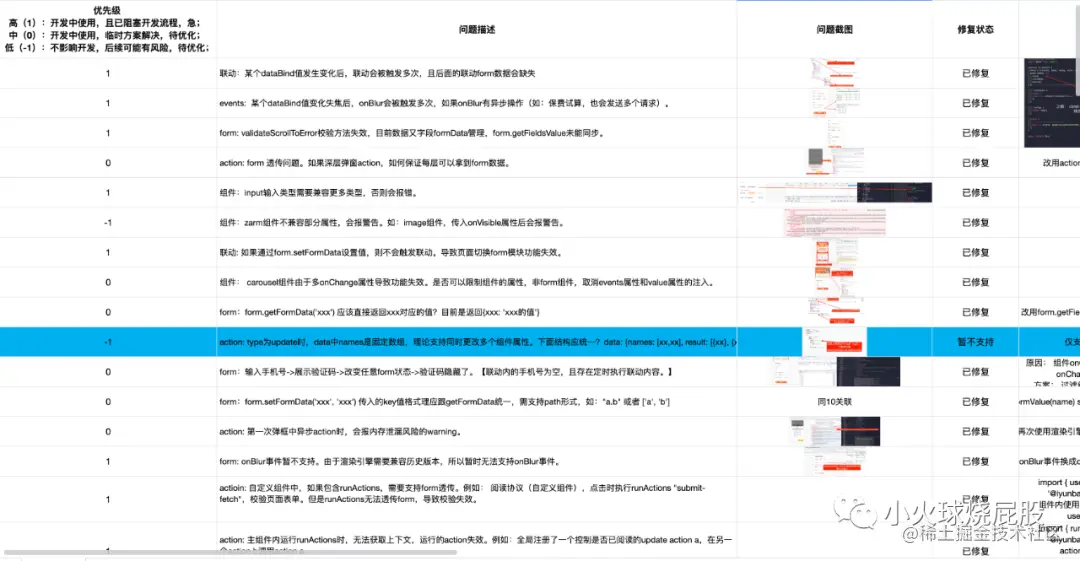Image resolution: width=1080 pixels, height=561 pixels.
Task: Click the 暂不支持 status cell
Action: (x=975, y=342)
